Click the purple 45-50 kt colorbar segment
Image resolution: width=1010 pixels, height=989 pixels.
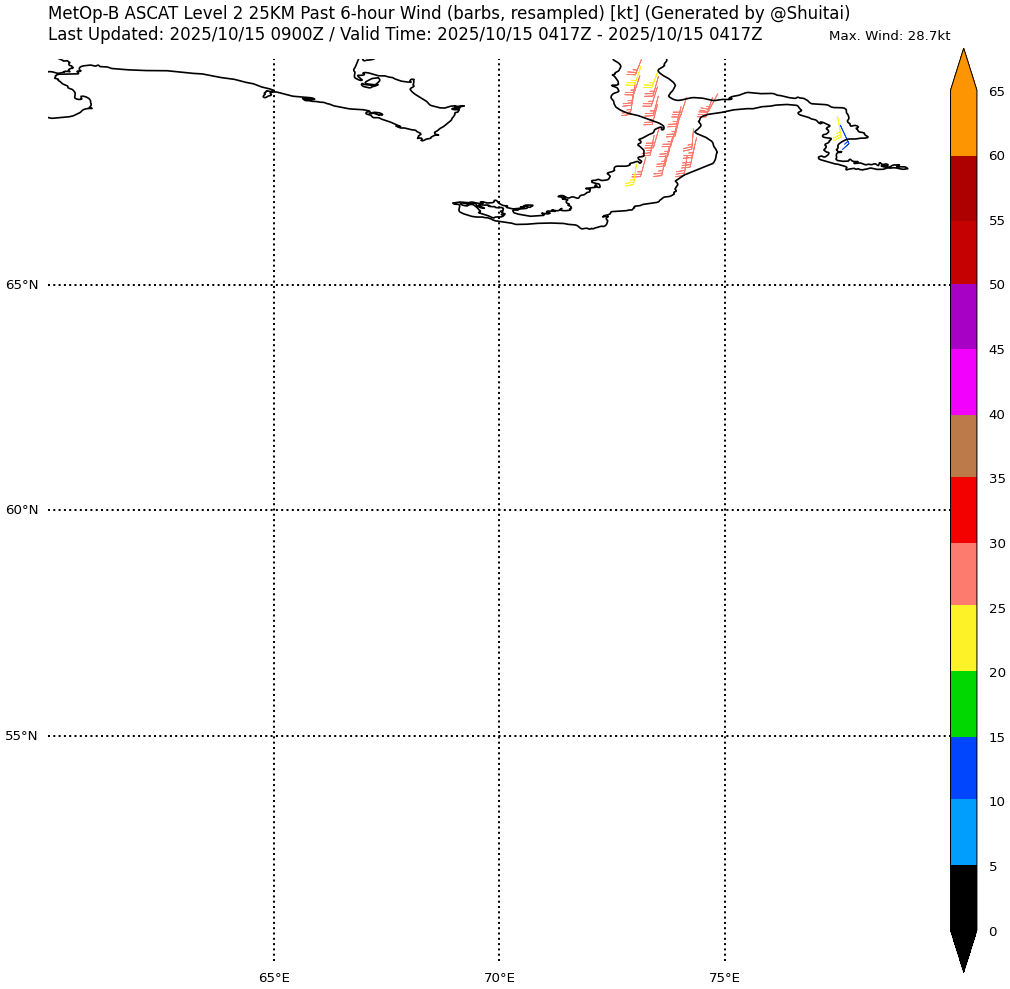(x=963, y=317)
